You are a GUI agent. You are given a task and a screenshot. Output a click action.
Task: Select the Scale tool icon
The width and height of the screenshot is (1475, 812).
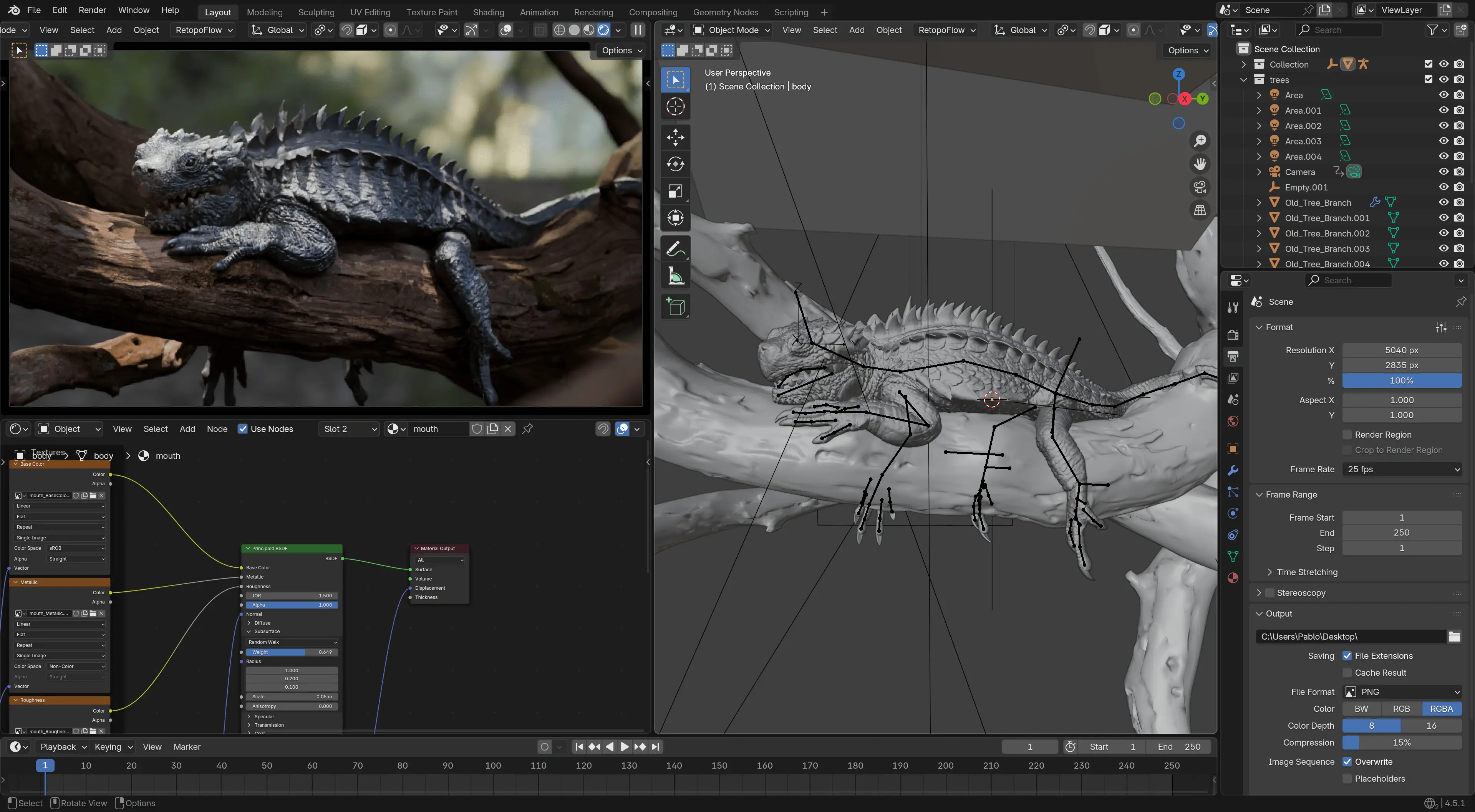pos(675,191)
